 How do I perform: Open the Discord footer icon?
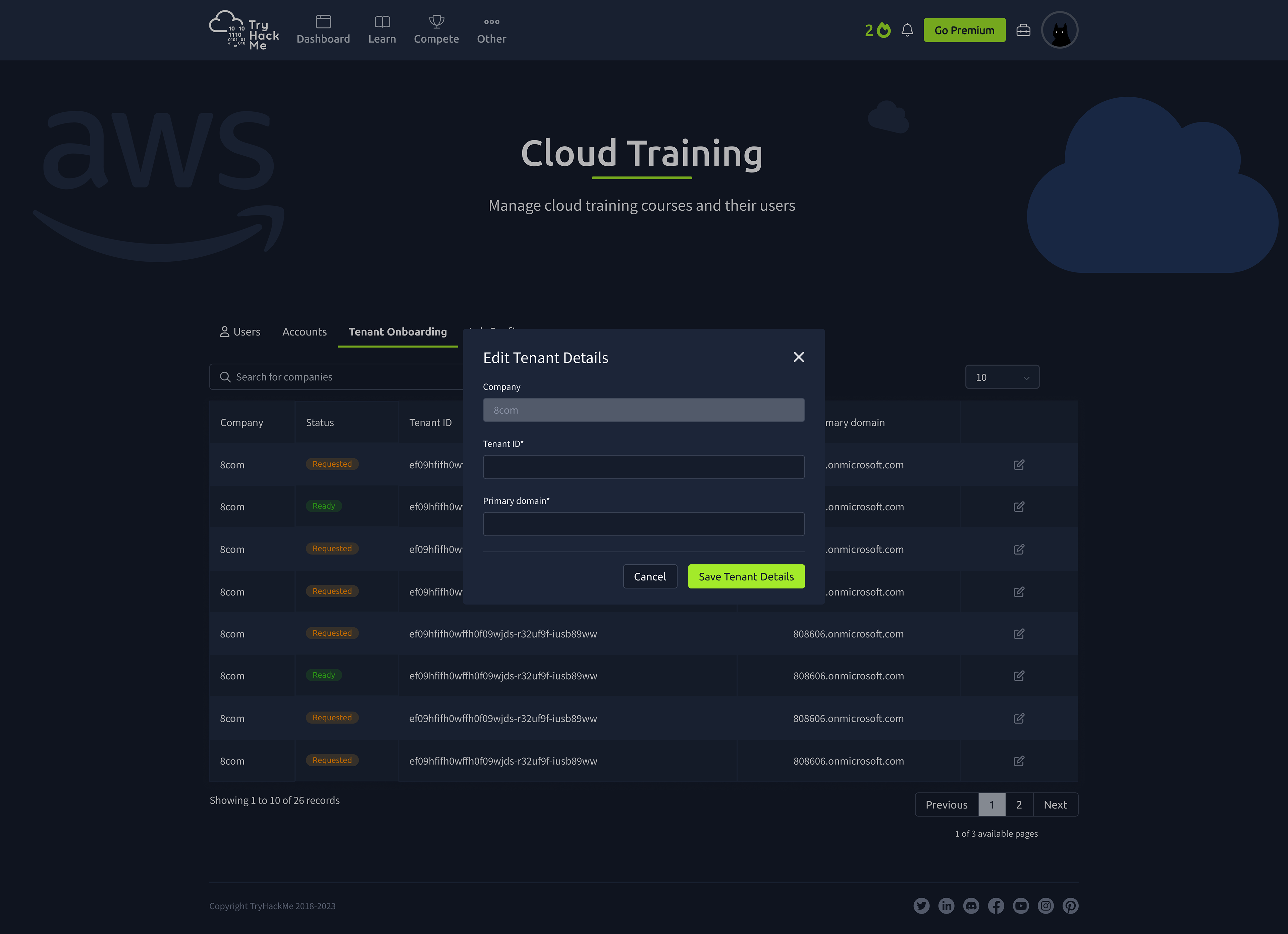[x=971, y=906]
